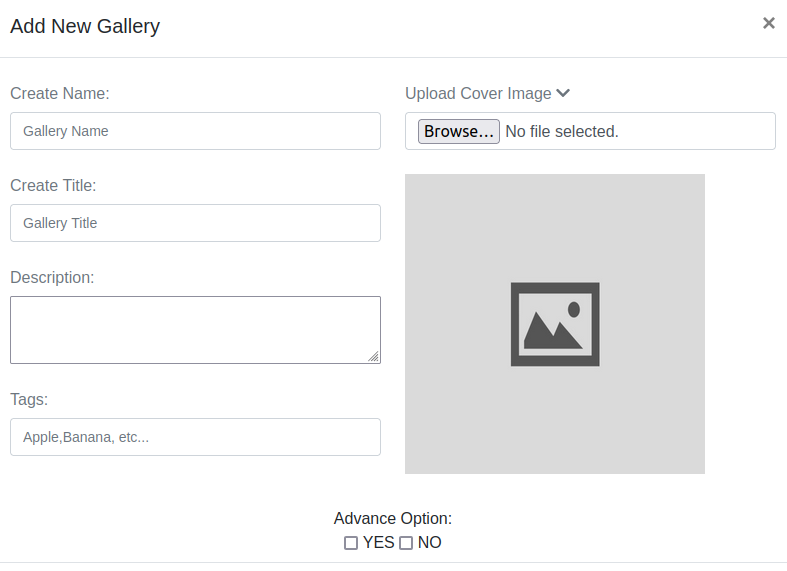
Task: Click the picture placeholder icon
Action: pyautogui.click(x=555, y=324)
